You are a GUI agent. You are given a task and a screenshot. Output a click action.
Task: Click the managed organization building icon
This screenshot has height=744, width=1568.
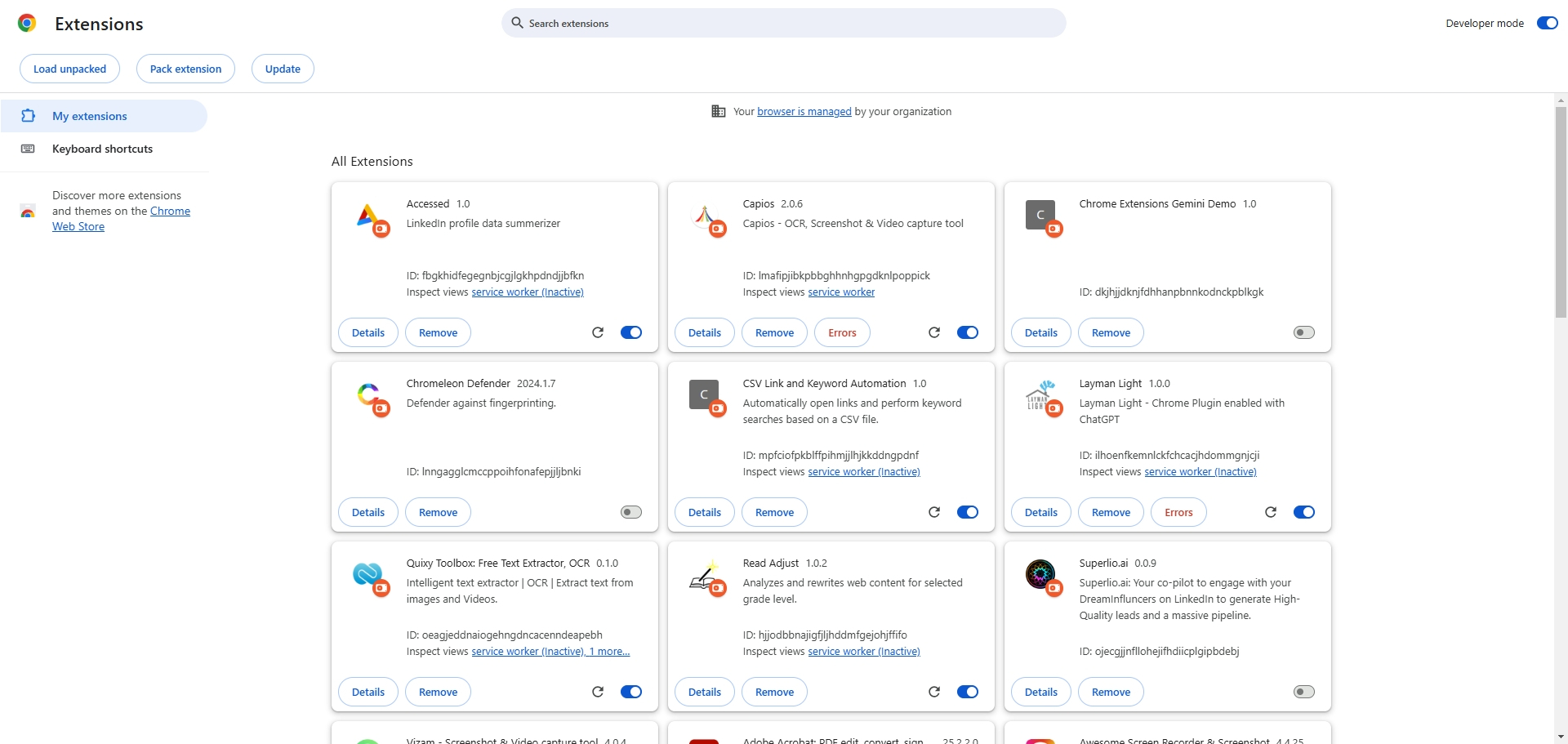[x=719, y=112]
